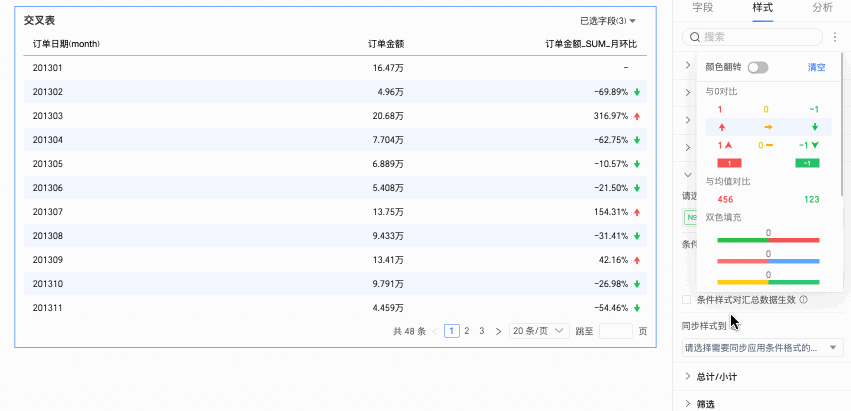Choose the green down arrow icon style
The width and height of the screenshot is (851, 411).
pos(815,127)
